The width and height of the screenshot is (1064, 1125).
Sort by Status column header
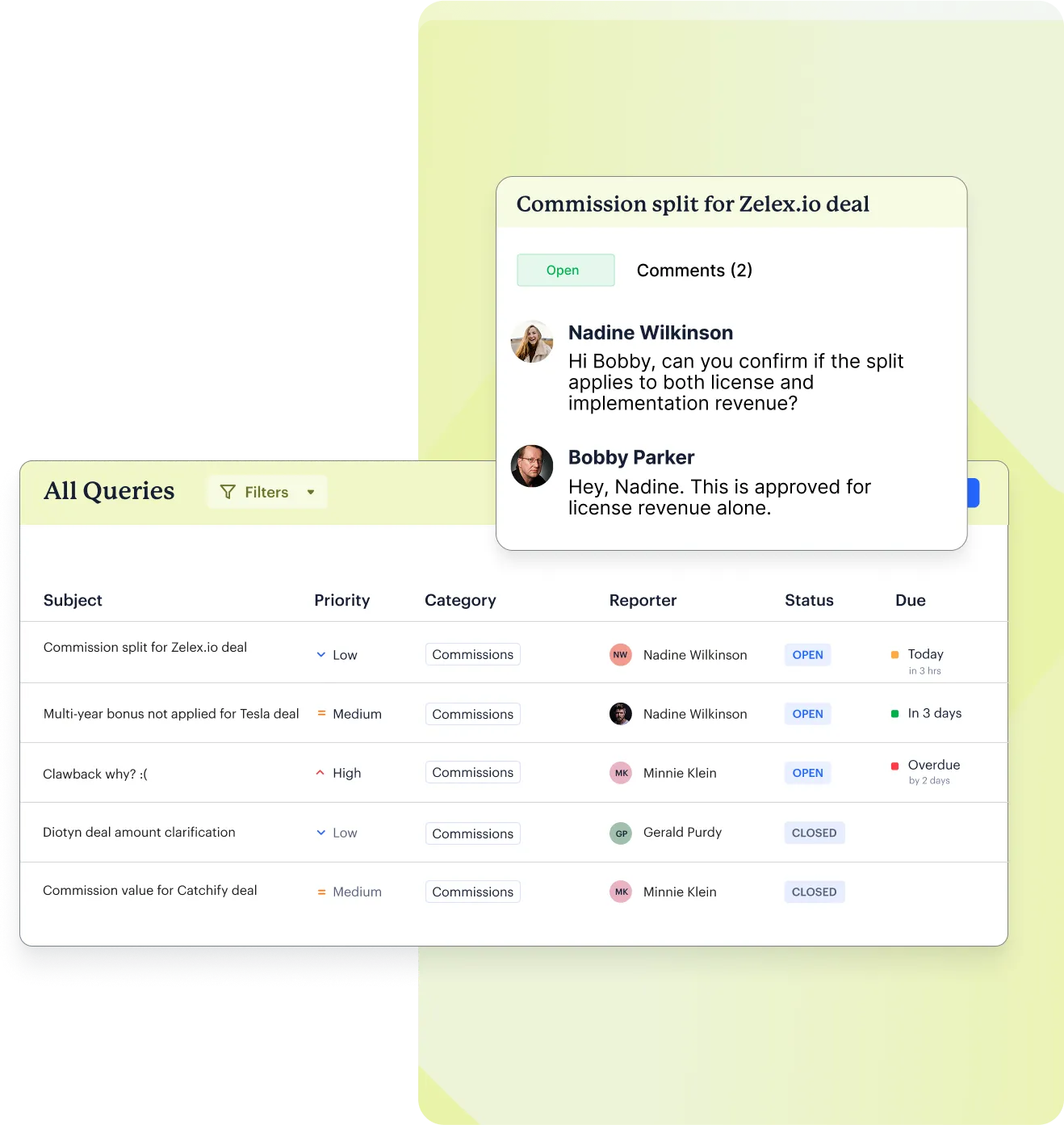[809, 600]
